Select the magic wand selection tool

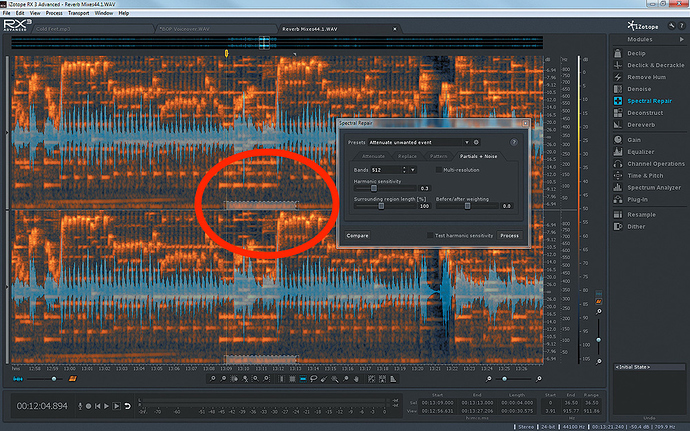click(x=335, y=379)
